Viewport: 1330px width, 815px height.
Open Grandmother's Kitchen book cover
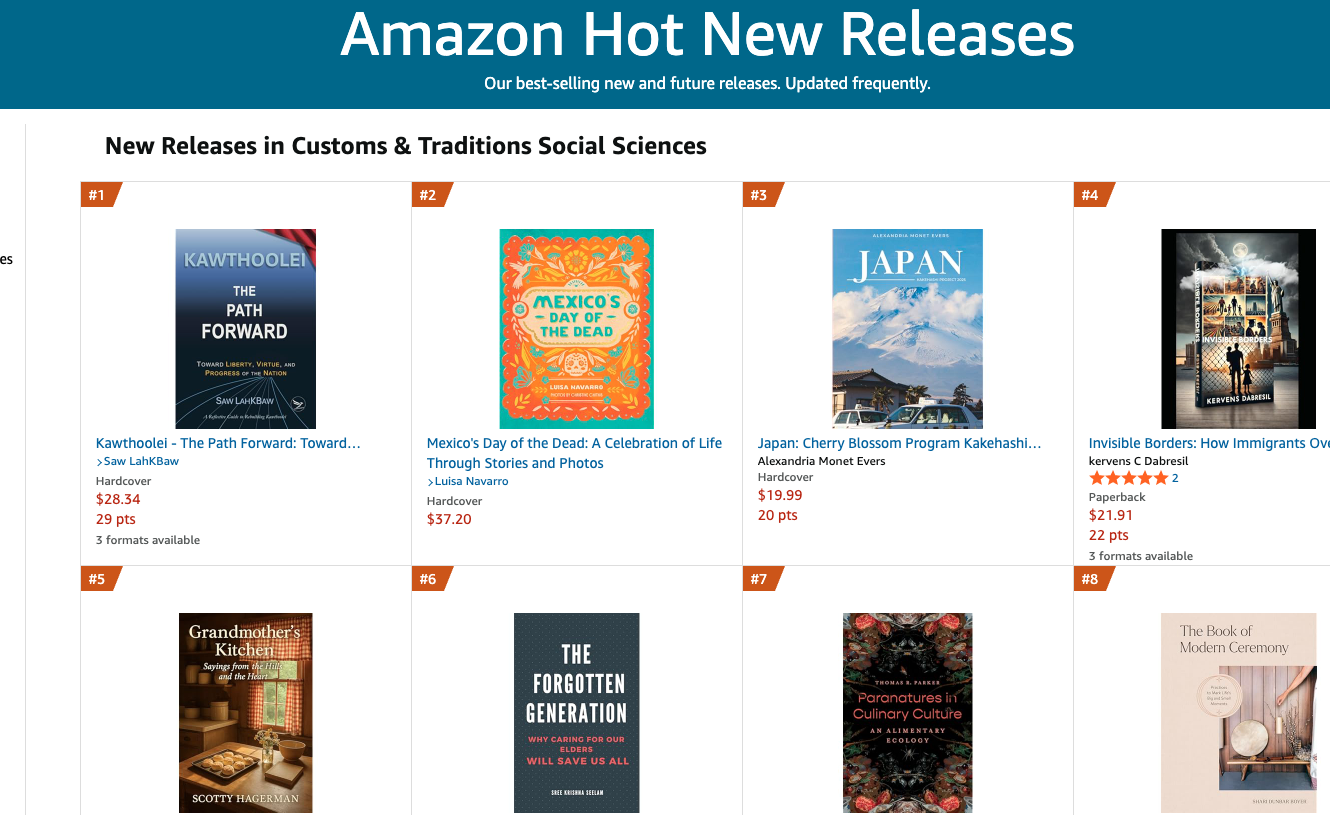pos(246,713)
